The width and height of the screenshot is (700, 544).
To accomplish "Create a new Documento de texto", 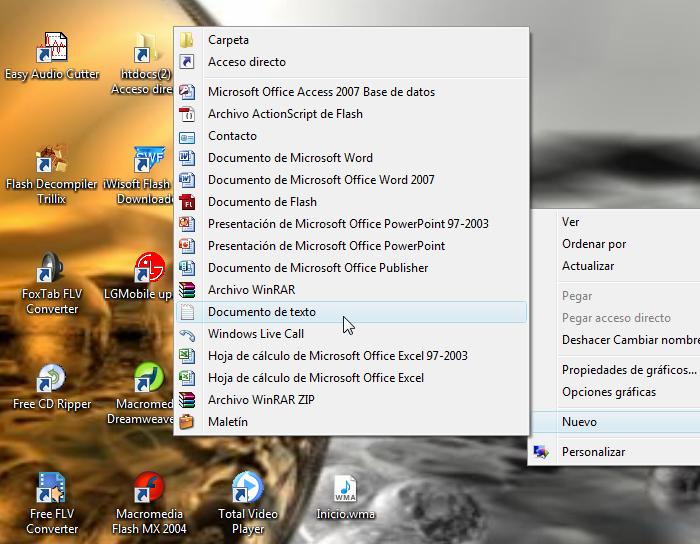I will pyautogui.click(x=351, y=311).
